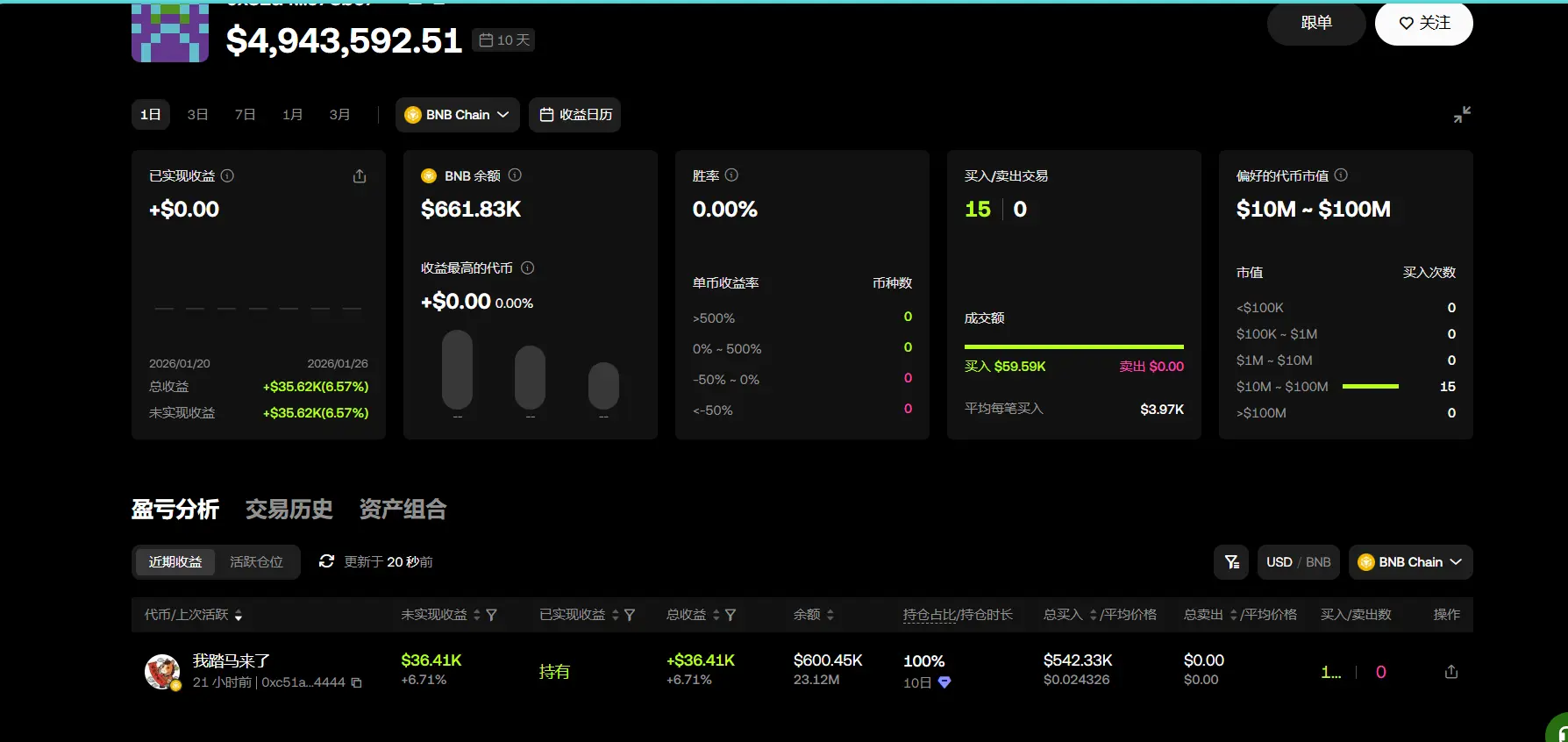Open the 盈亏分析 tab
The width and height of the screenshot is (1568, 742).
[175, 510]
